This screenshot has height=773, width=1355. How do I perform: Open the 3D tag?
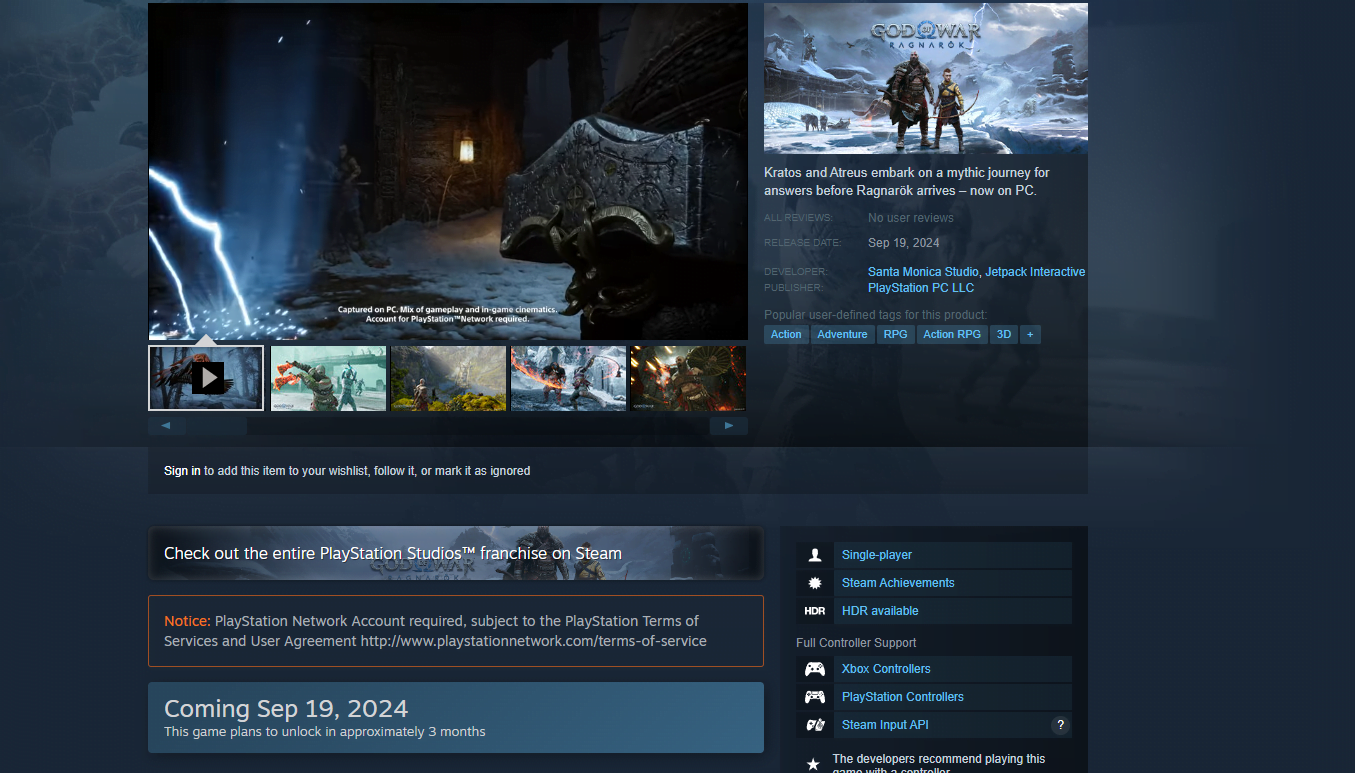[x=1003, y=334]
